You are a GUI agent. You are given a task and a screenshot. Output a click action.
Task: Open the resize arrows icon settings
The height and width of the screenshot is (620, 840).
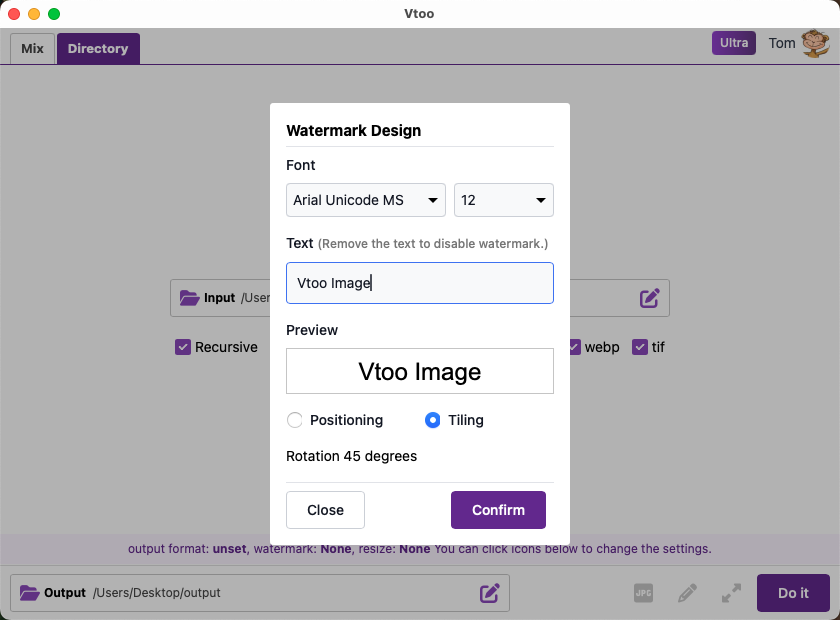(731, 593)
